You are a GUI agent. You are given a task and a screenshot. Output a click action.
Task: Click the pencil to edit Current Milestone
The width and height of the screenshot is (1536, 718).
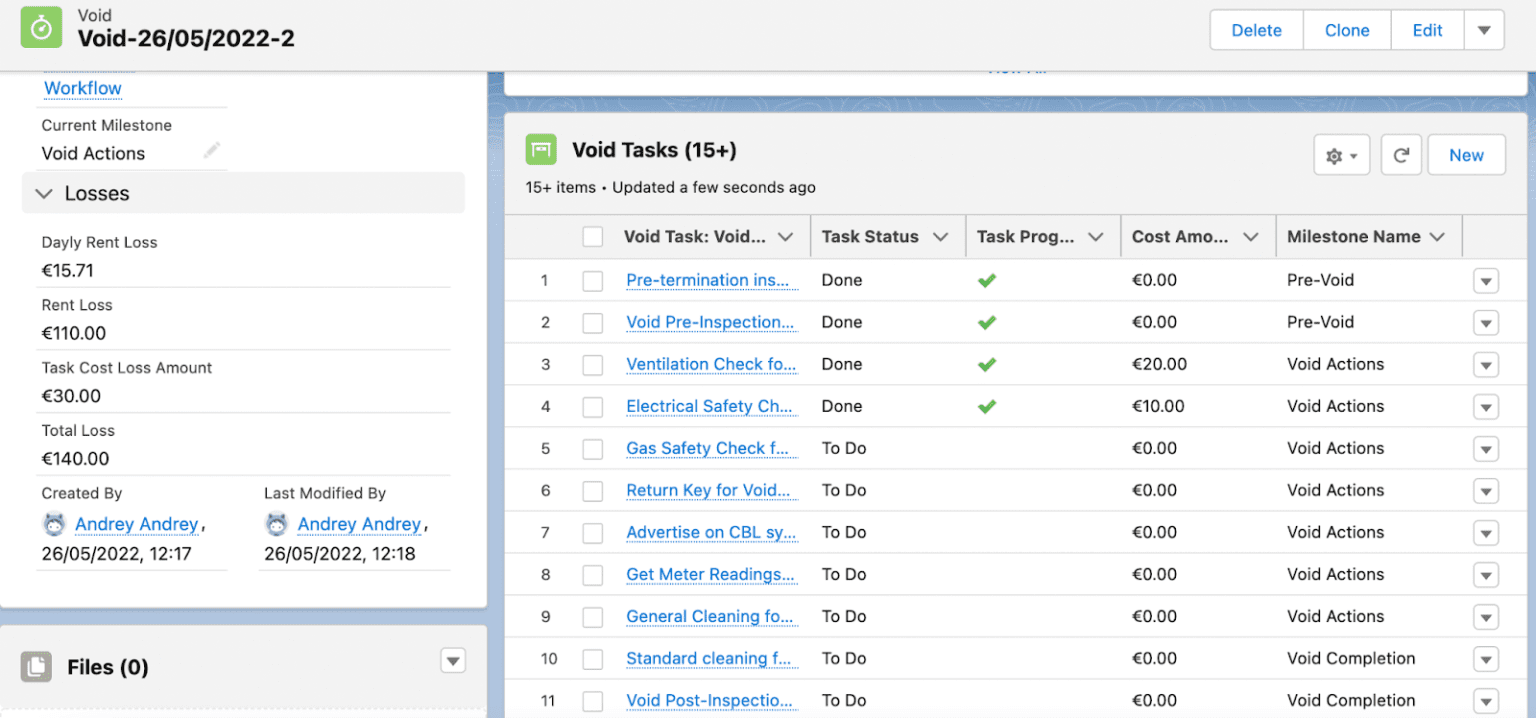coord(211,151)
